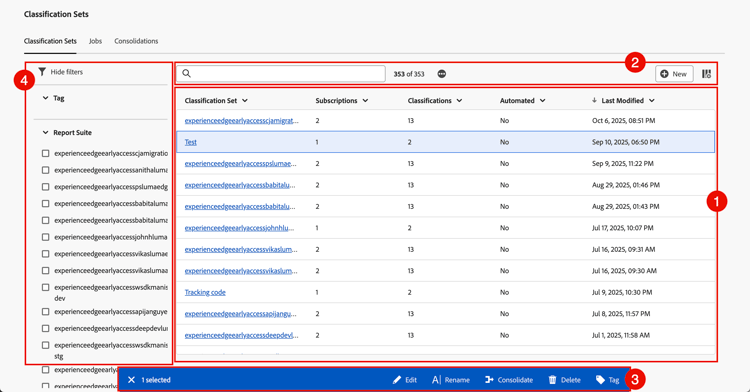Click the Delete trash icon
Screen dimensions: 750x392
(x=552, y=380)
